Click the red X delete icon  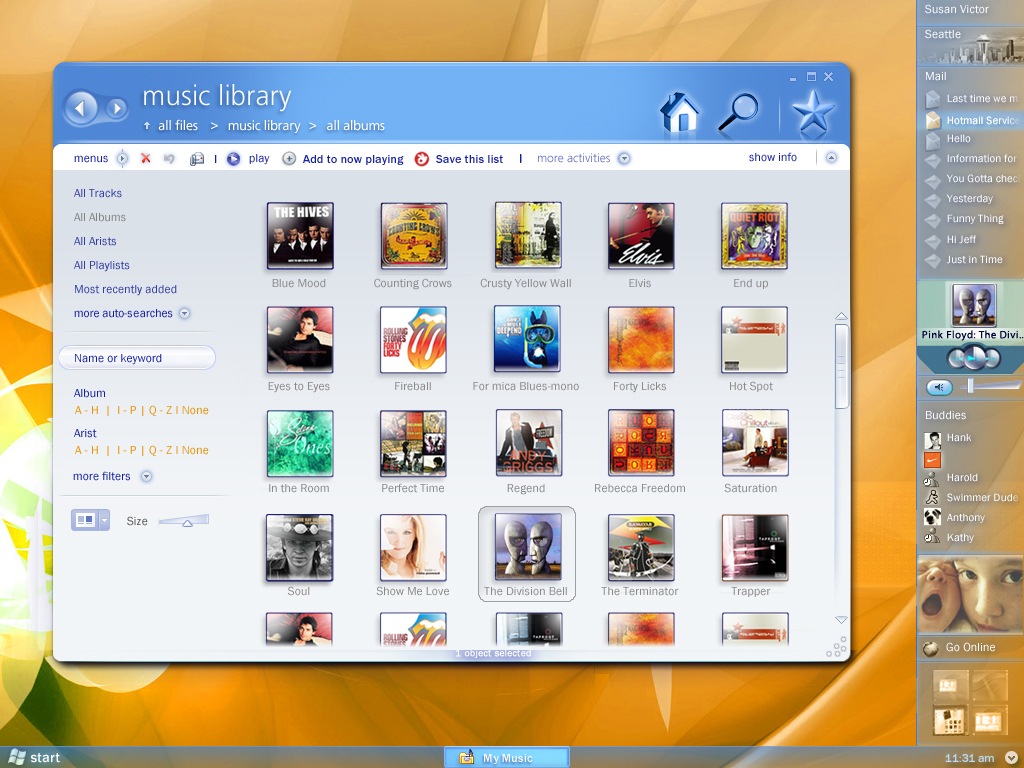click(x=146, y=159)
